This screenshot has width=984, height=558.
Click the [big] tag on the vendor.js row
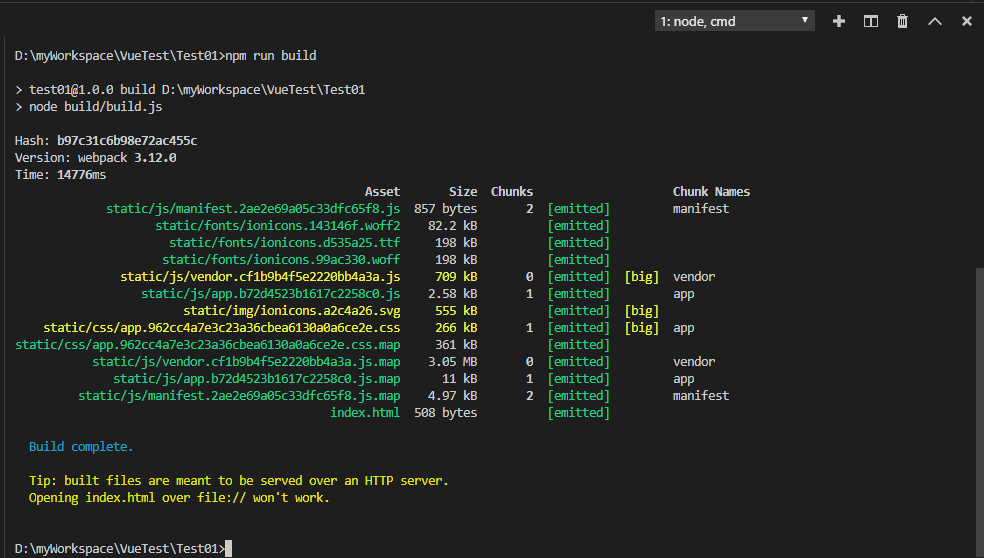point(642,276)
